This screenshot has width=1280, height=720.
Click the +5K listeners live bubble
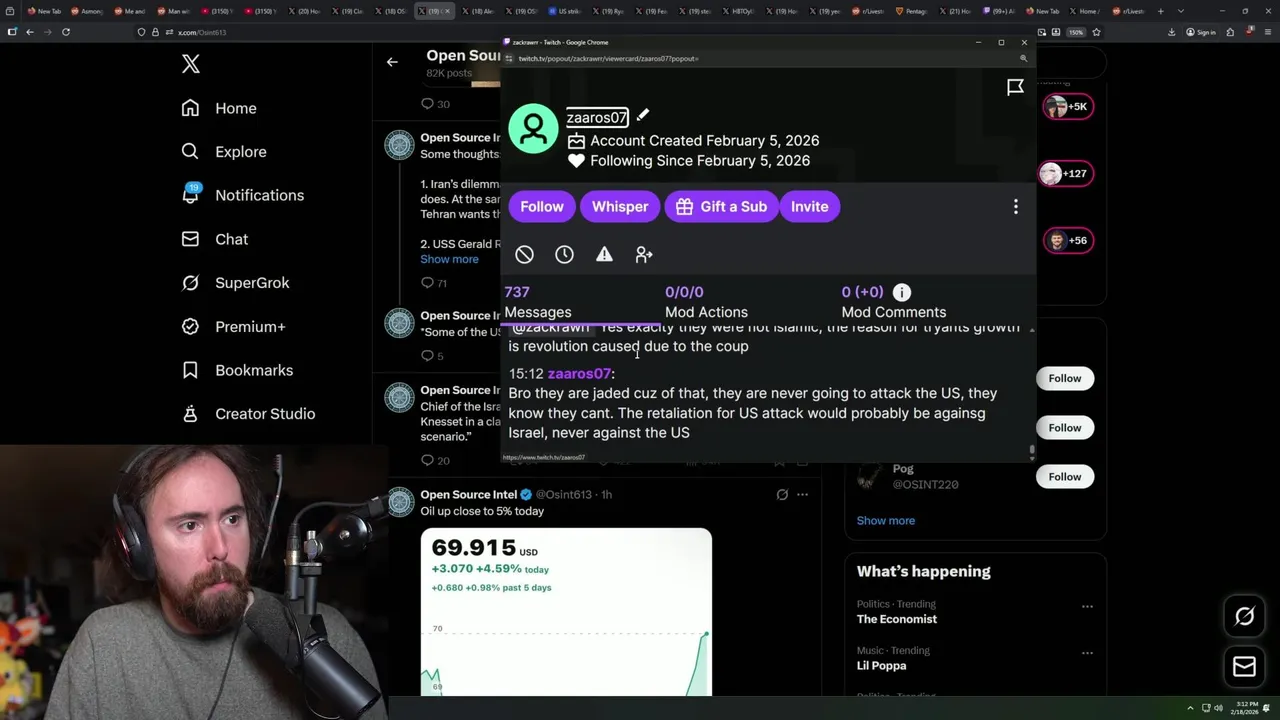1068,106
